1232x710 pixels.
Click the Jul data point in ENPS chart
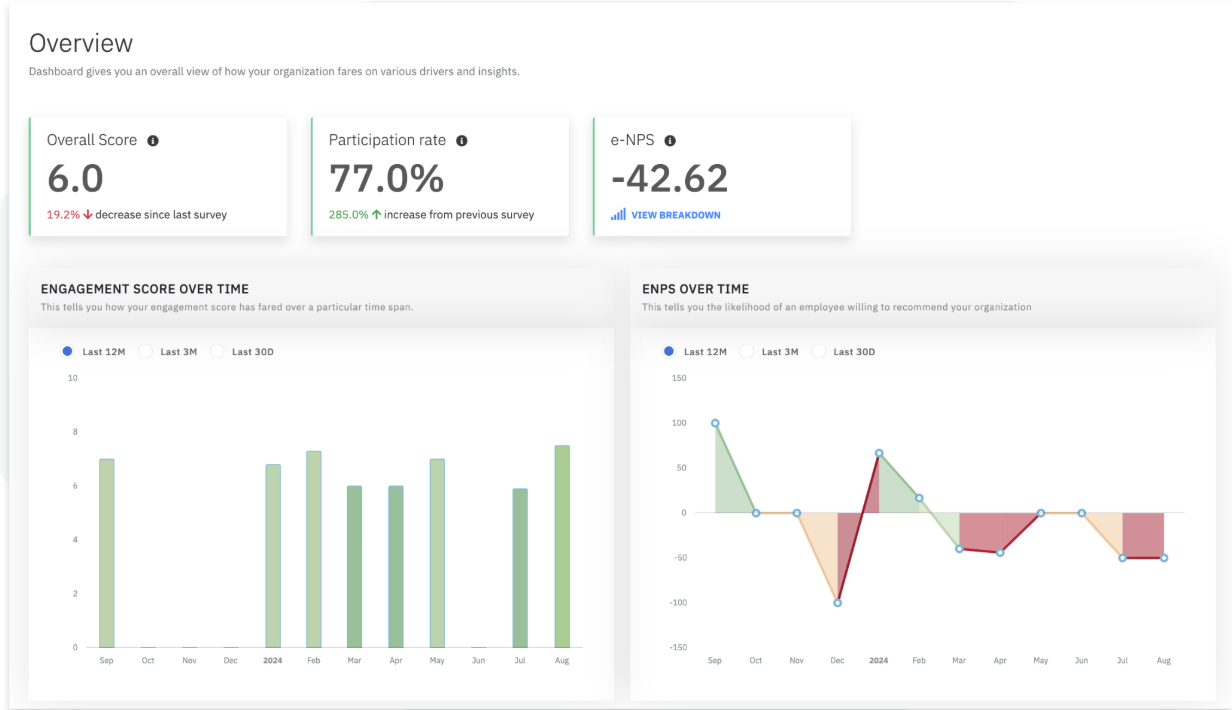[x=1123, y=557]
